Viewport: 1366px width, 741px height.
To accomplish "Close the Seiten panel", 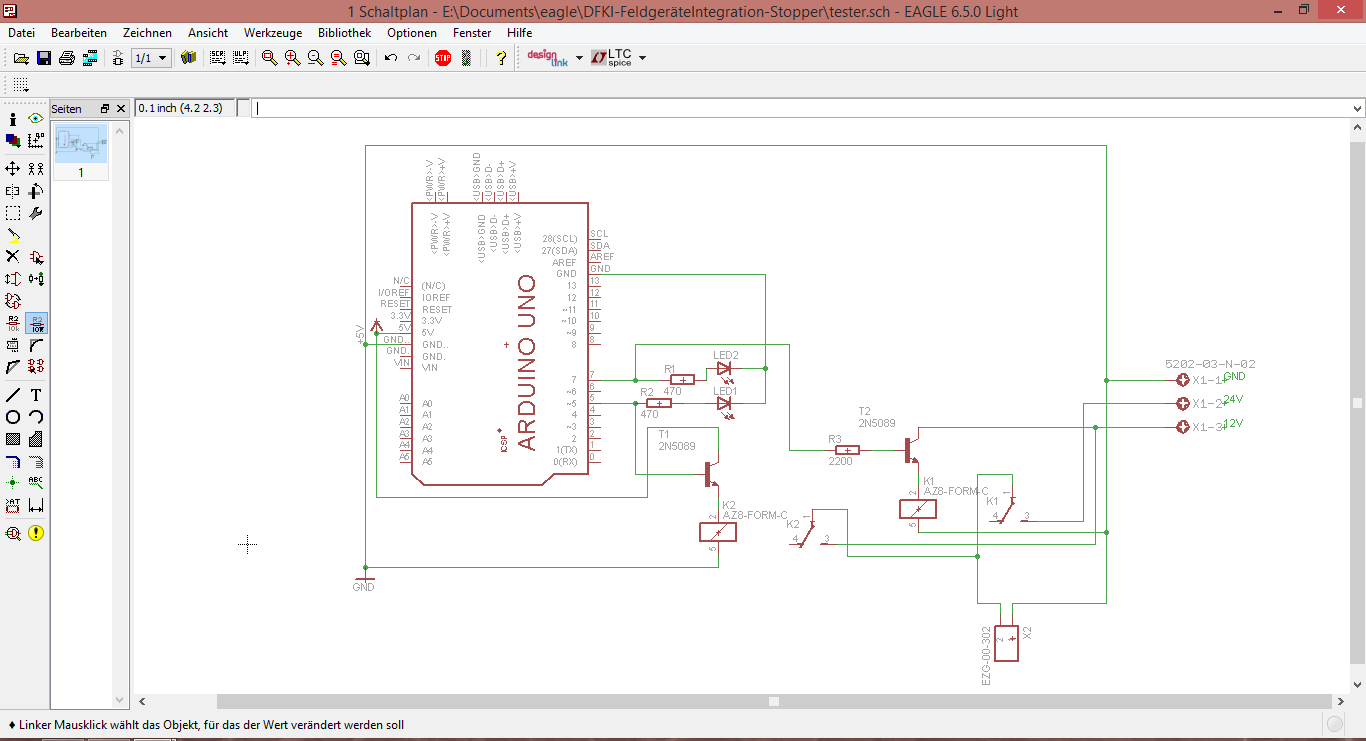I will click(x=121, y=108).
